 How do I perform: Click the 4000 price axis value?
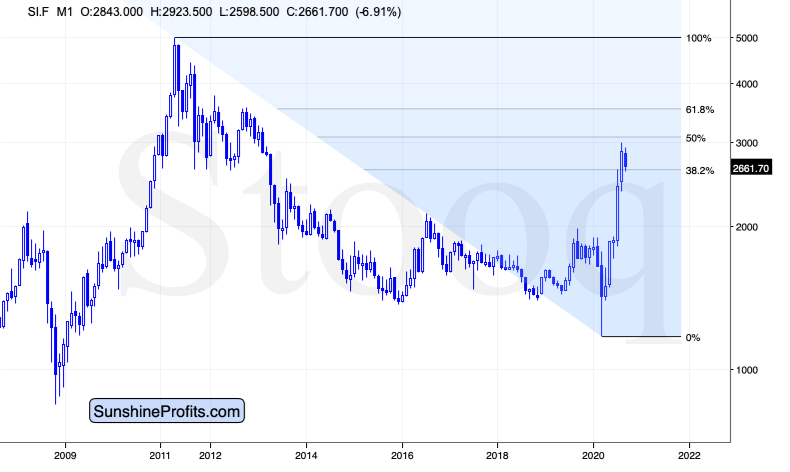pos(747,84)
